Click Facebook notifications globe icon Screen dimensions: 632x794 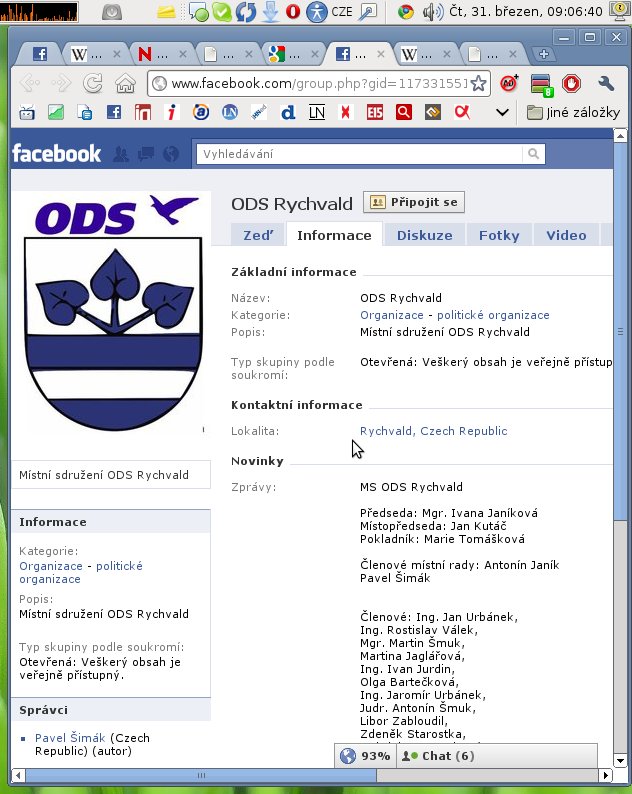click(x=171, y=153)
